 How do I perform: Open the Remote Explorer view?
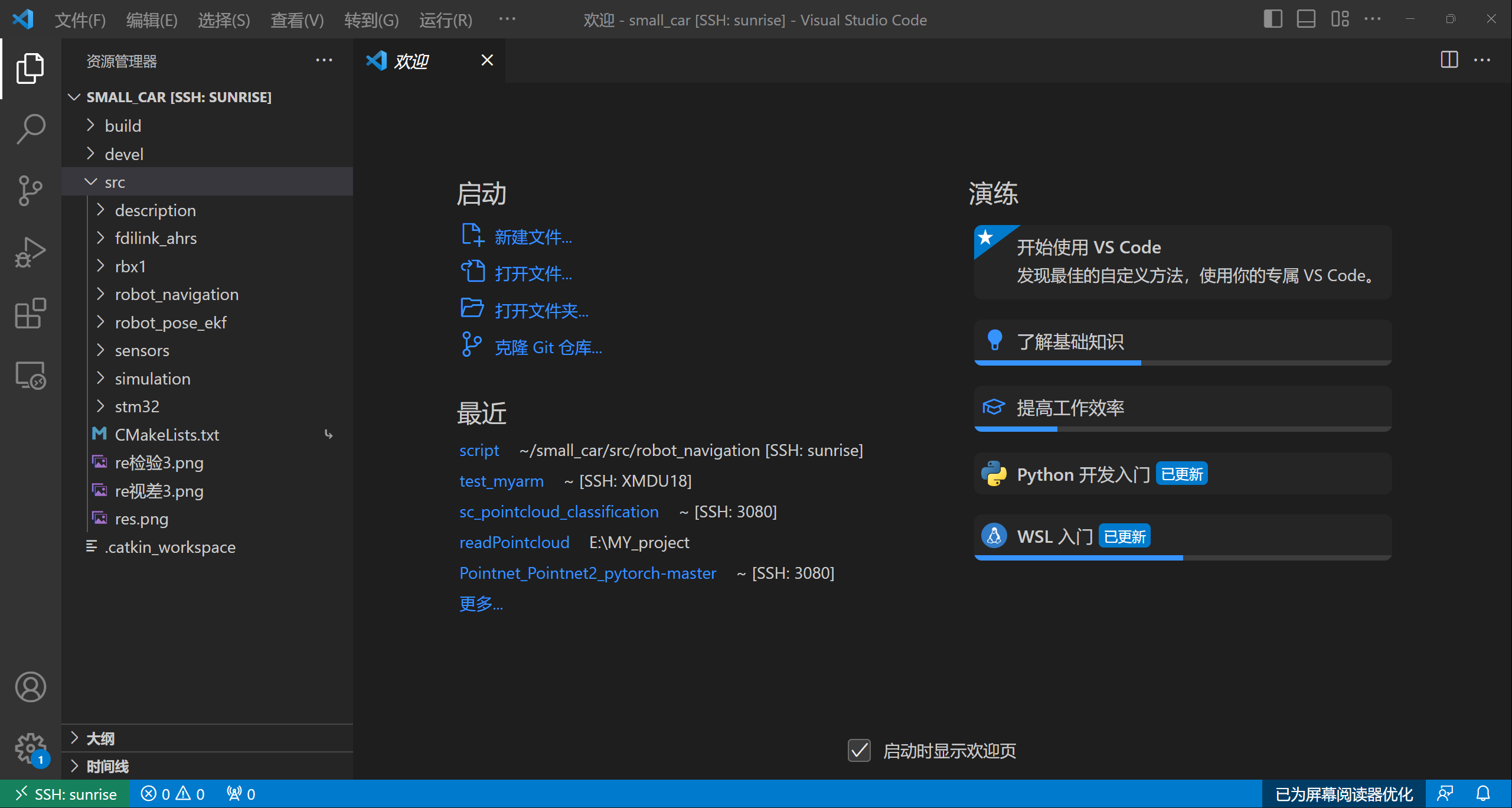tap(30, 376)
